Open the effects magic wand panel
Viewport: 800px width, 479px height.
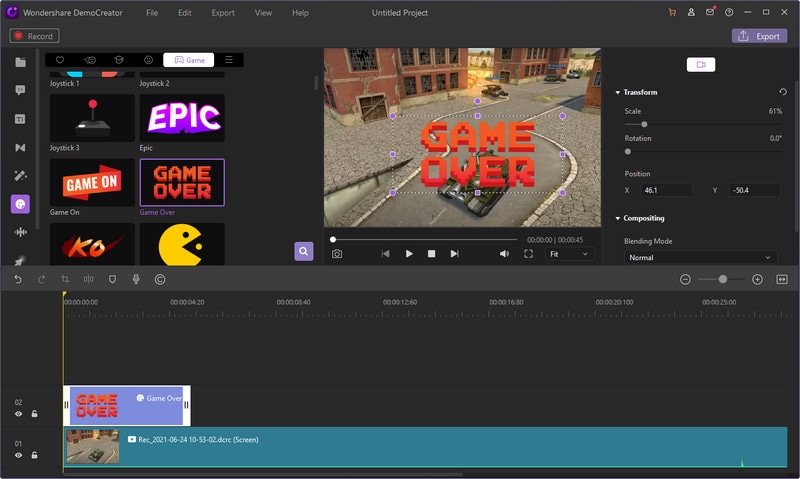tap(20, 176)
